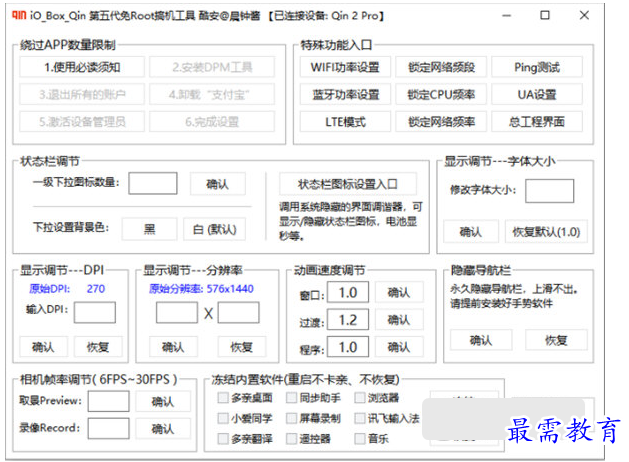
Task: Click the 原始分辨率: 576x1440 text
Action: (x=201, y=288)
